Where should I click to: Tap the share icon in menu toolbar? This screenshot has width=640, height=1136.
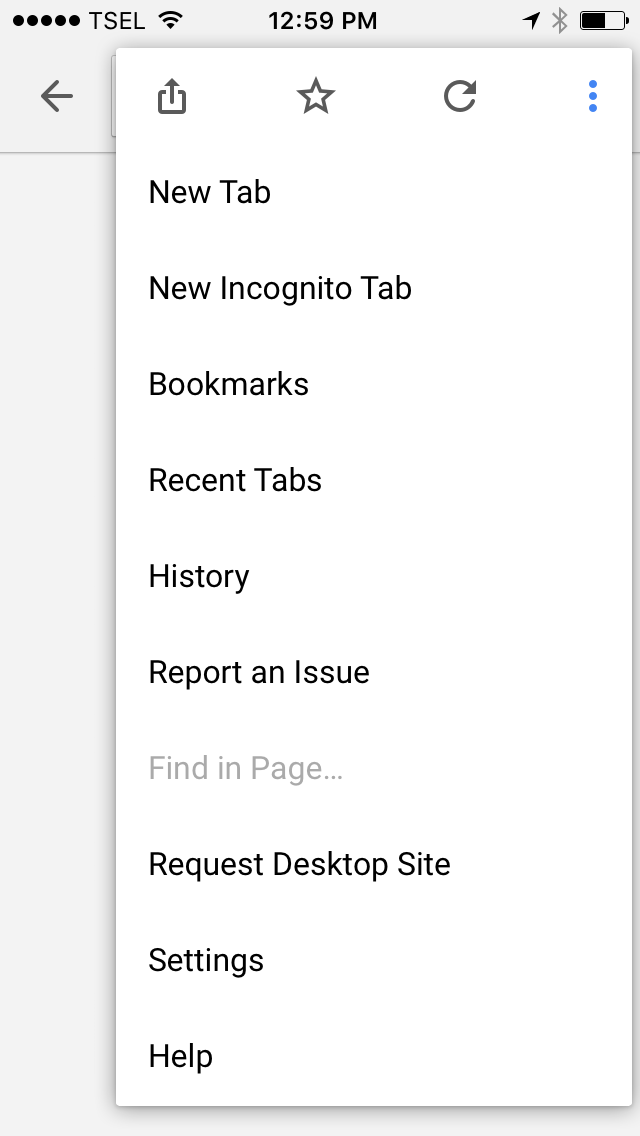pyautogui.click(x=172, y=97)
